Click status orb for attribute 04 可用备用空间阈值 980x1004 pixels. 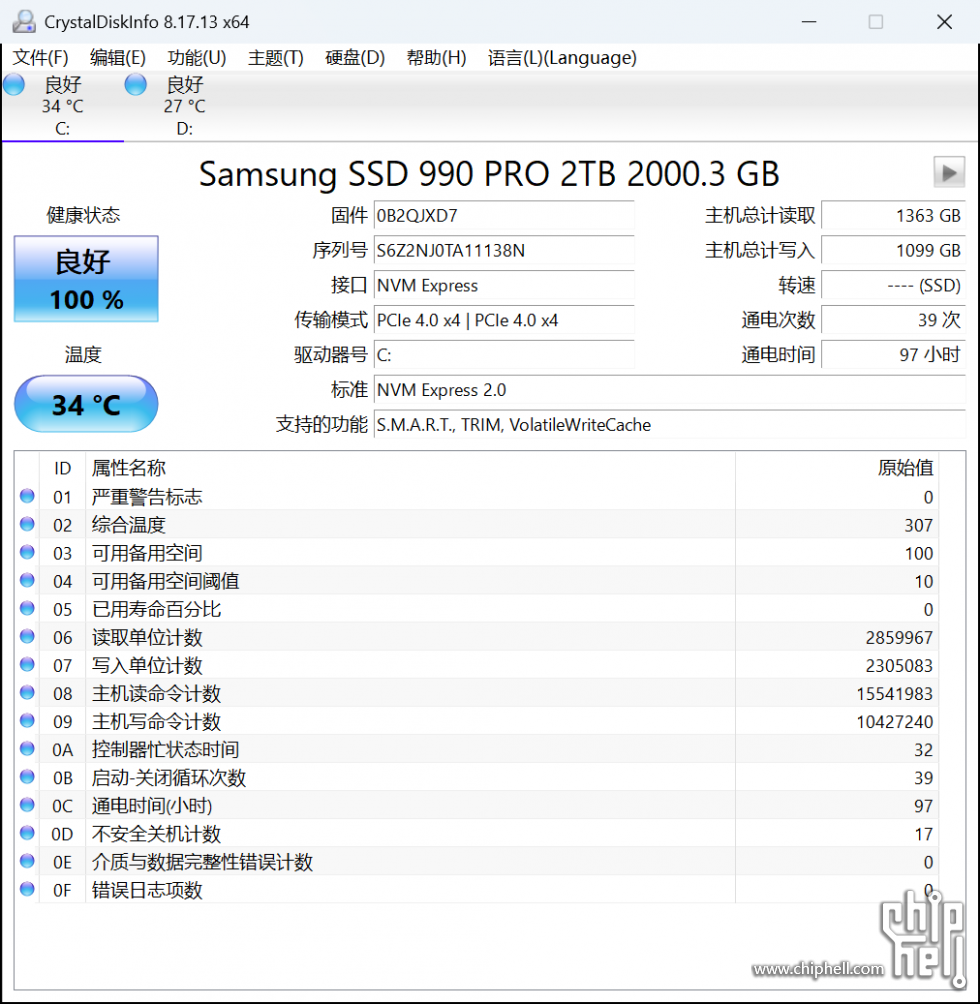(x=27, y=580)
